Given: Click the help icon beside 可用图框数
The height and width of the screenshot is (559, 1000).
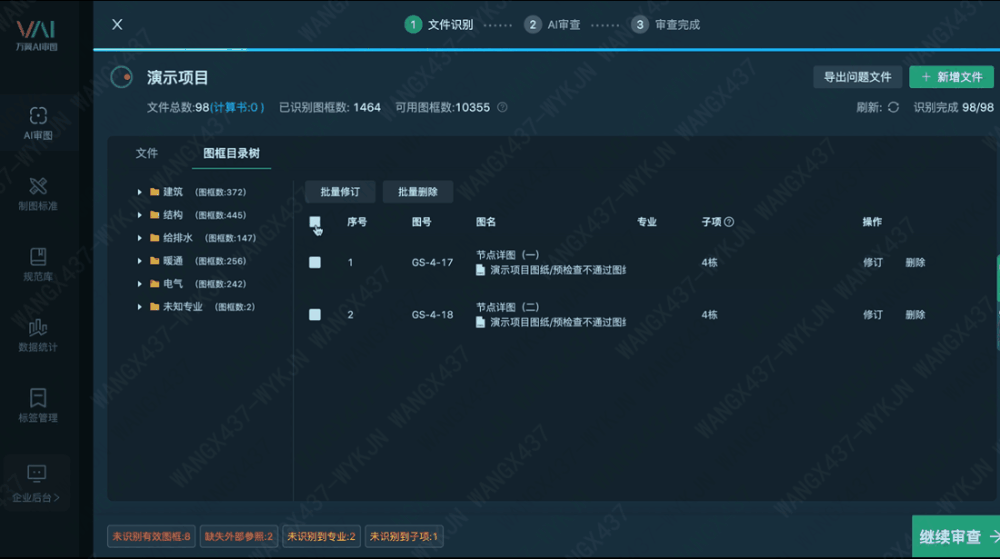Looking at the screenshot, I should tap(502, 107).
